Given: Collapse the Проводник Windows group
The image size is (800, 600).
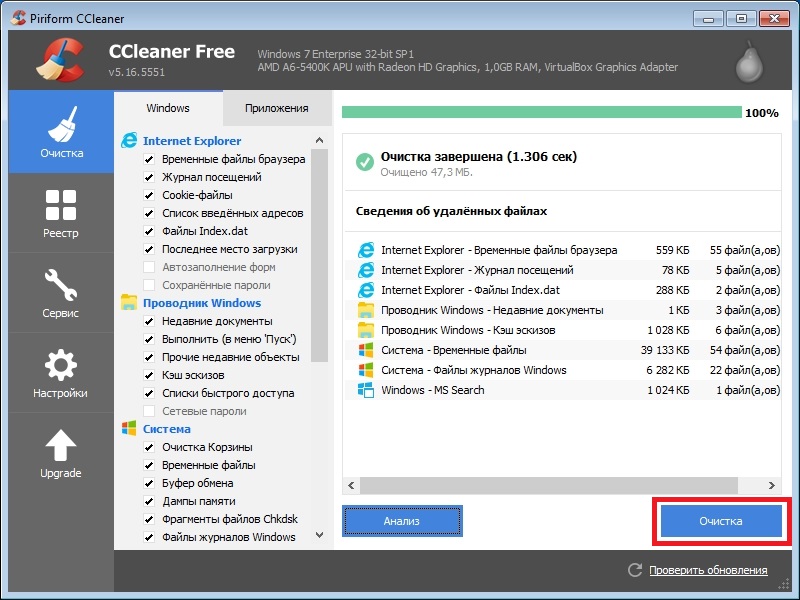Looking at the screenshot, I should click(201, 303).
